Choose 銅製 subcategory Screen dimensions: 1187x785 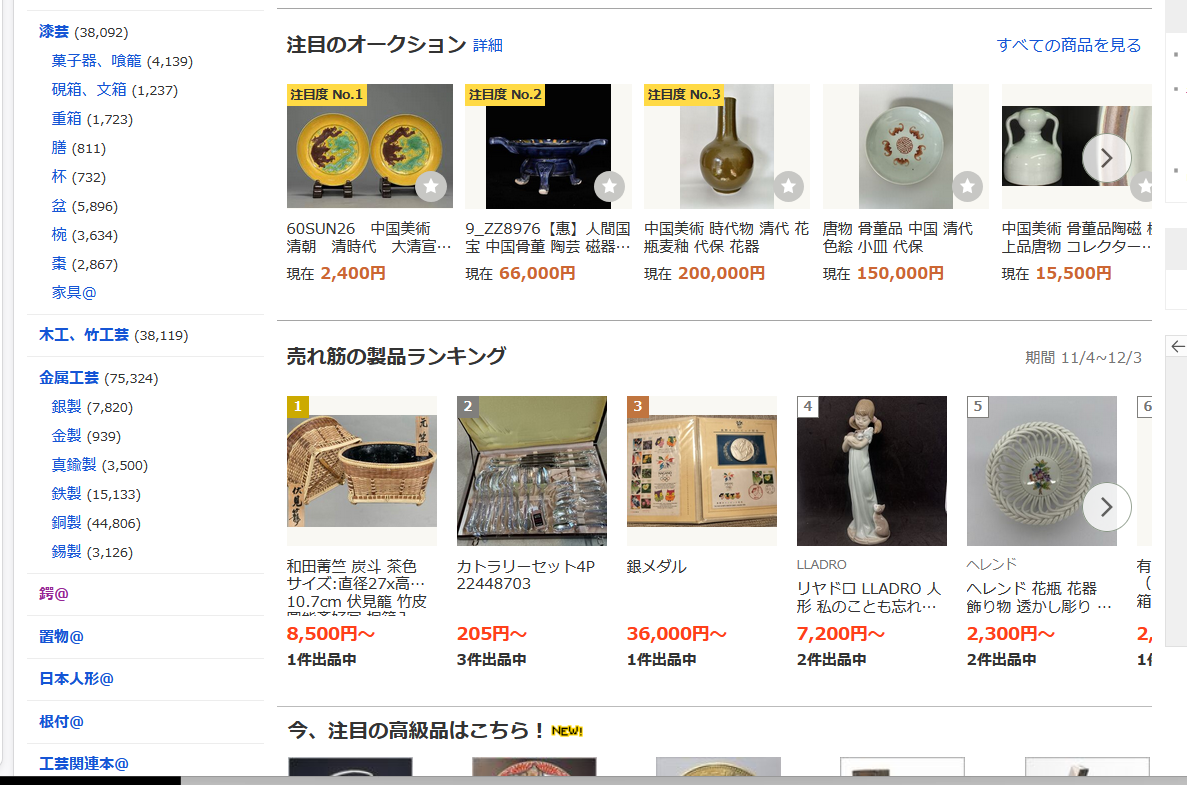[67, 522]
